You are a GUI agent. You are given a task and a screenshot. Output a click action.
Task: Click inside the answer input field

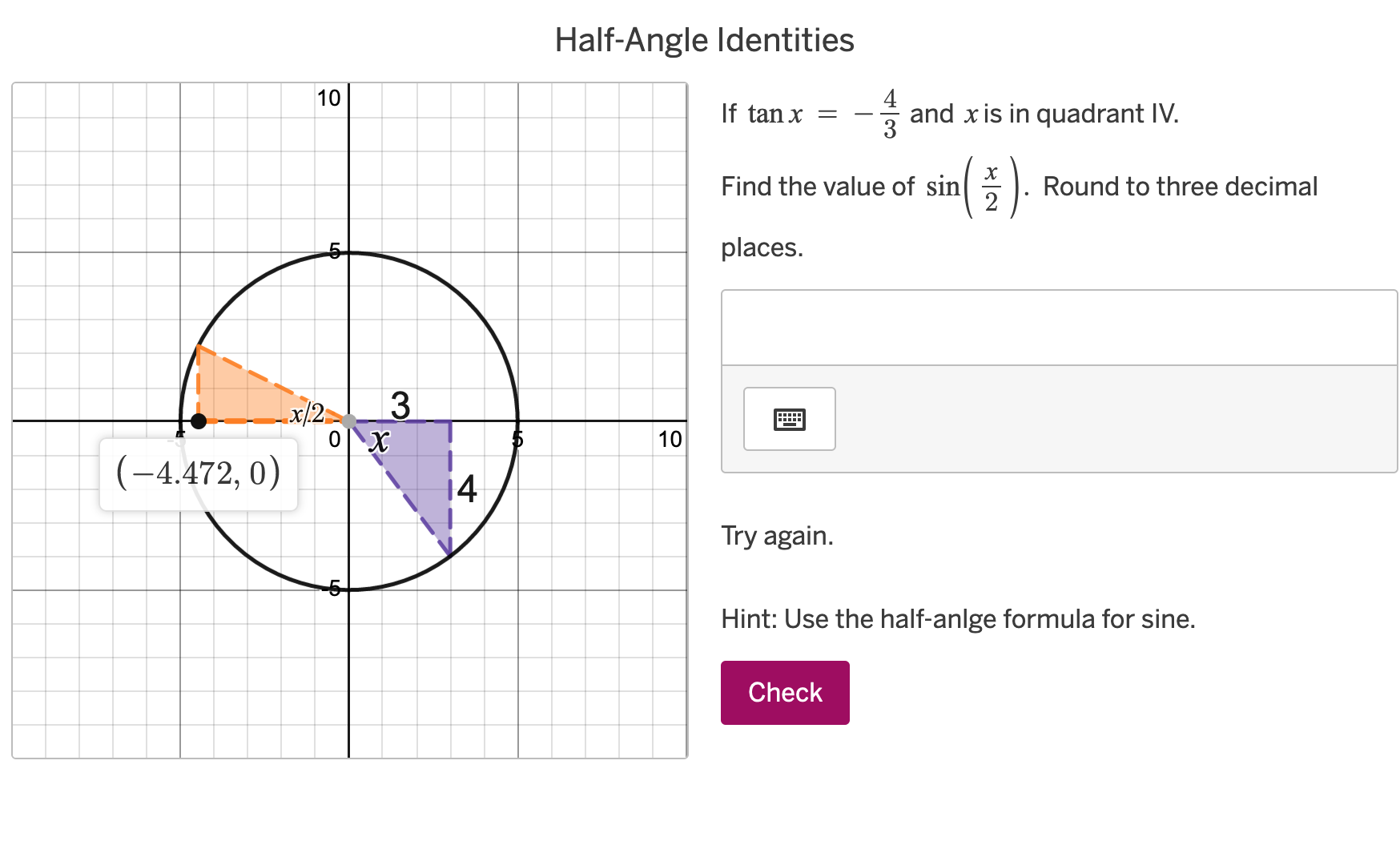(1057, 327)
